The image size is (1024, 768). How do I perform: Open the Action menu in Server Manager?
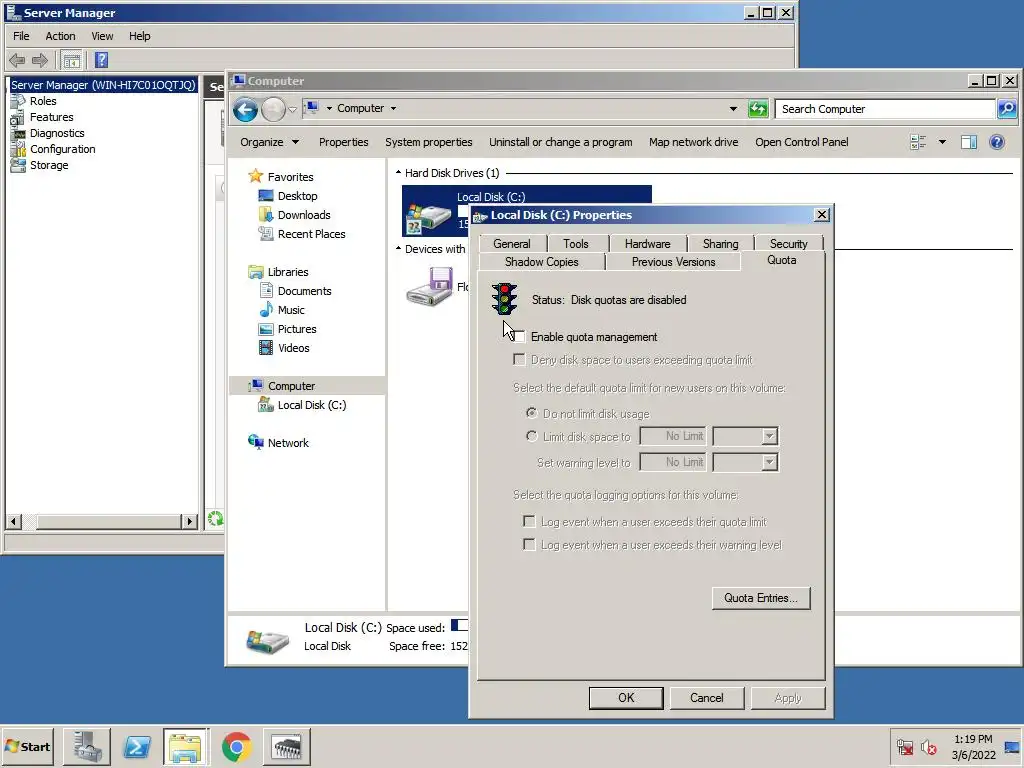point(60,36)
